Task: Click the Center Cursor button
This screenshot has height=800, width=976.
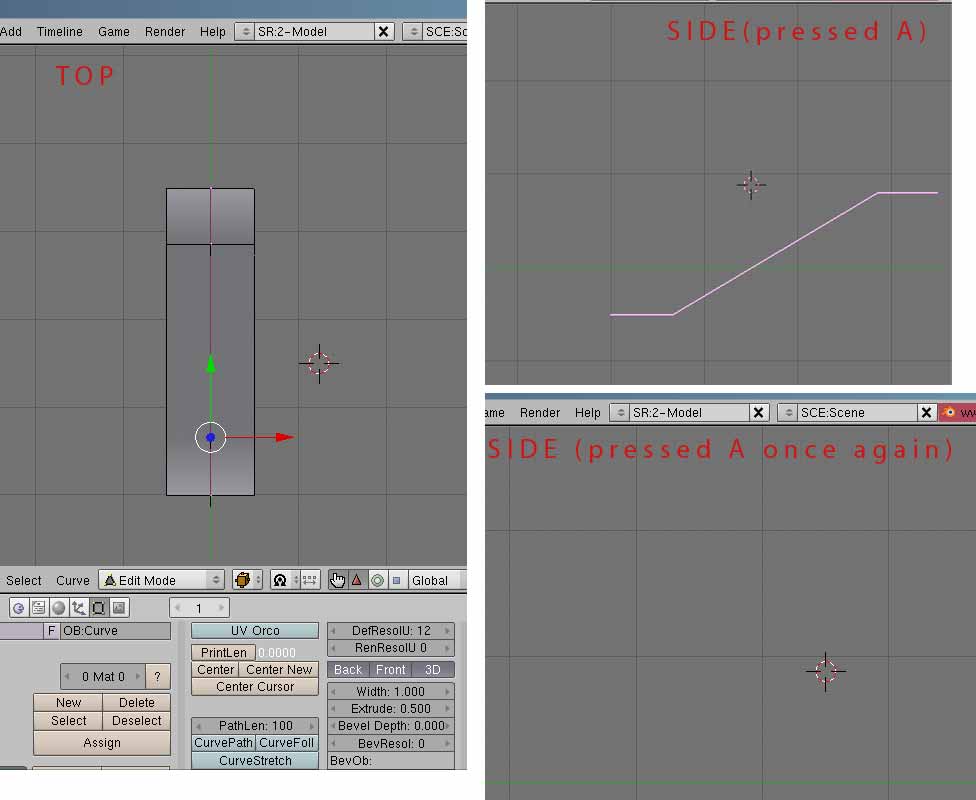Action: 255,687
